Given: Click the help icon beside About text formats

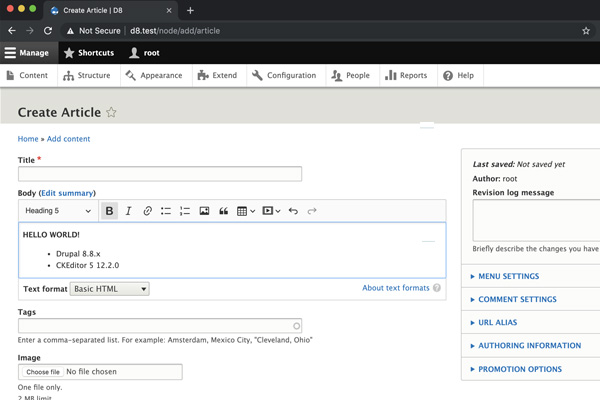Looking at the screenshot, I should [x=437, y=288].
